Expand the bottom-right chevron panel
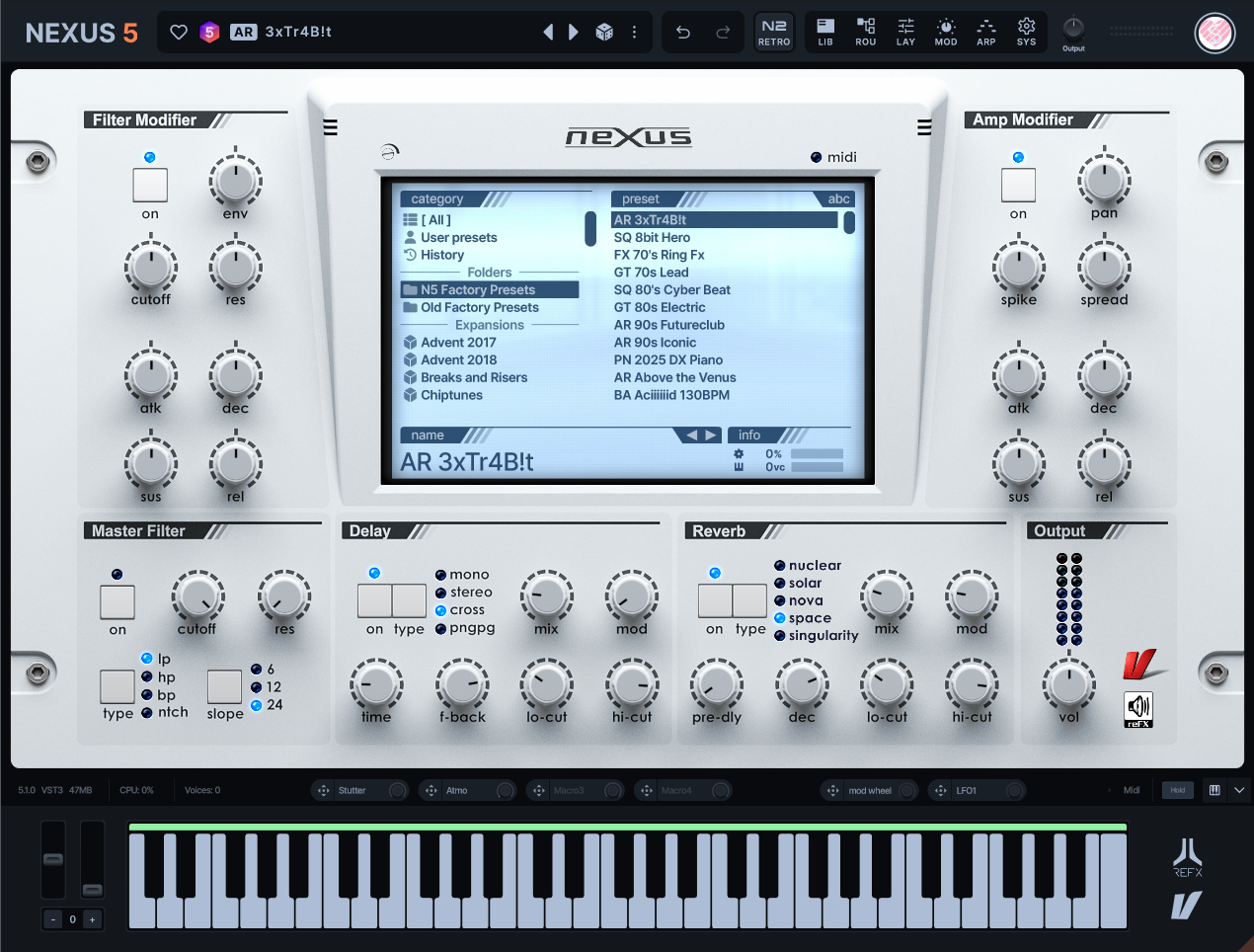 [x=1239, y=790]
